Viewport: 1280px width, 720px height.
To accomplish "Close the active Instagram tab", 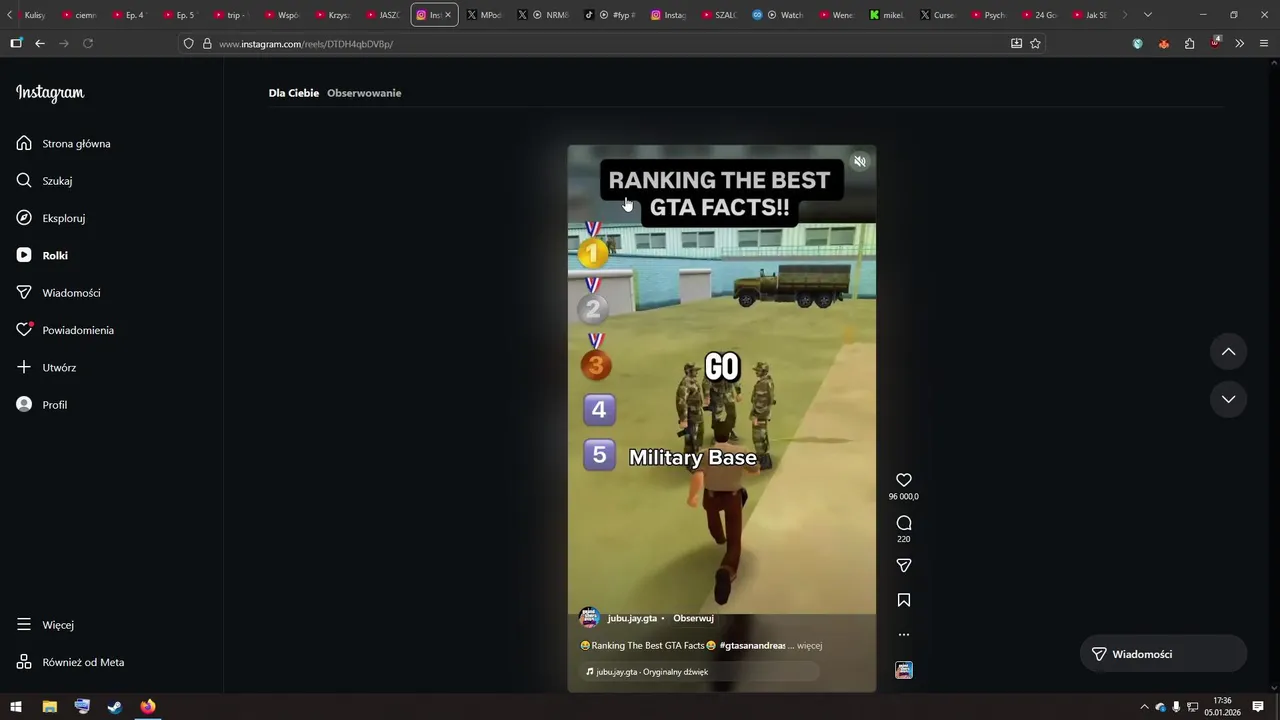I will pyautogui.click(x=448, y=15).
